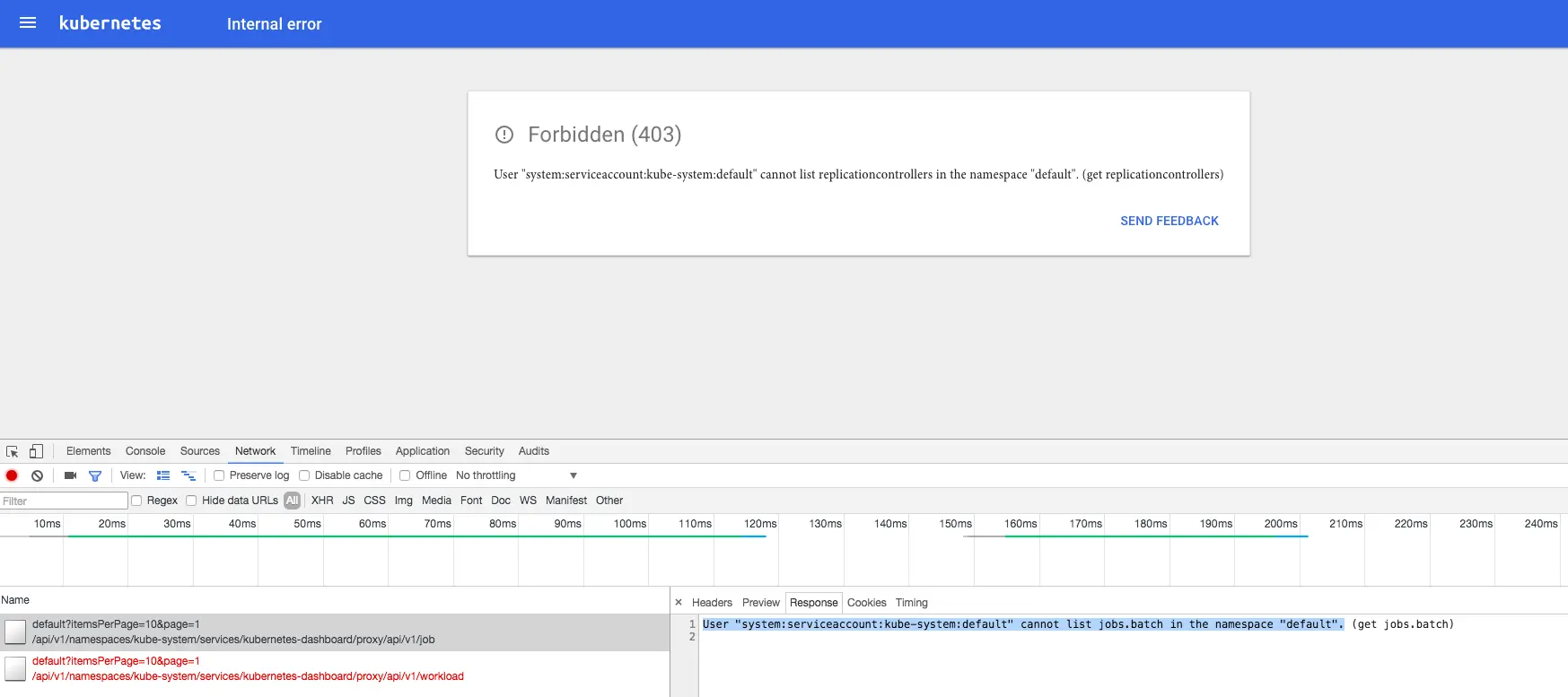
Task: Filter requests by CSS
Action: (x=374, y=501)
